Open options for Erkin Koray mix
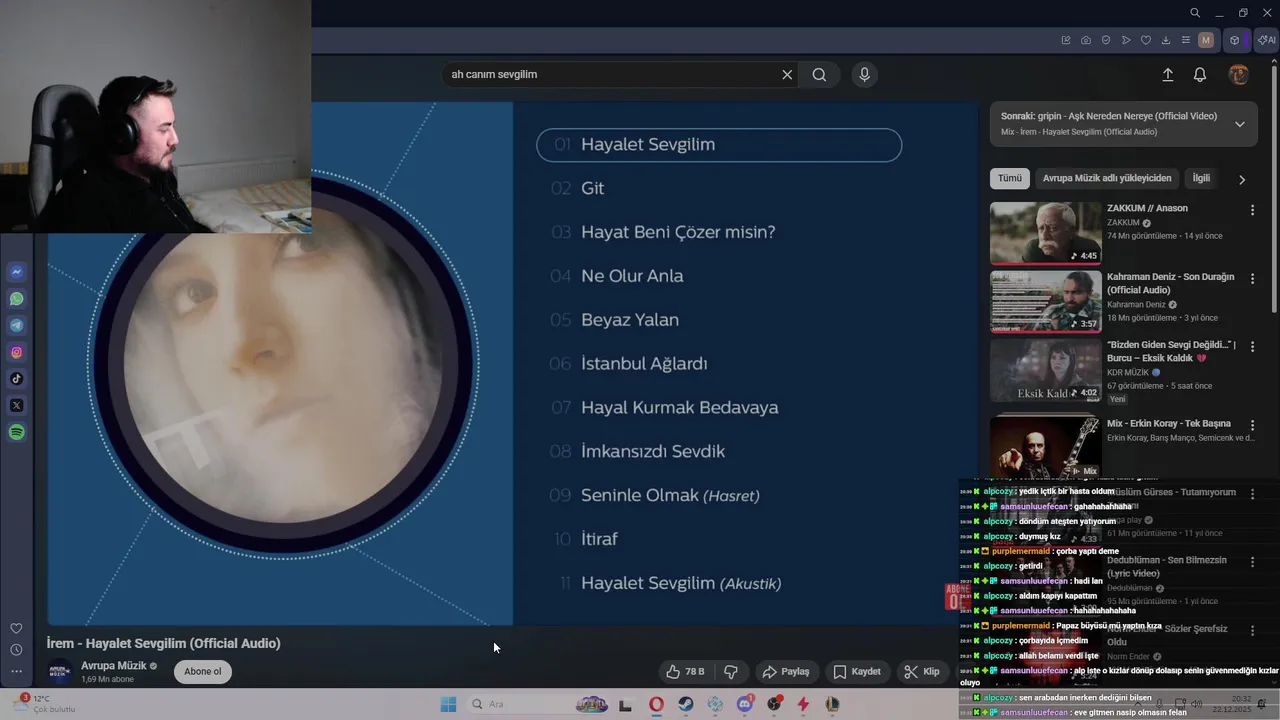Image resolution: width=1280 pixels, height=720 pixels. click(1252, 426)
